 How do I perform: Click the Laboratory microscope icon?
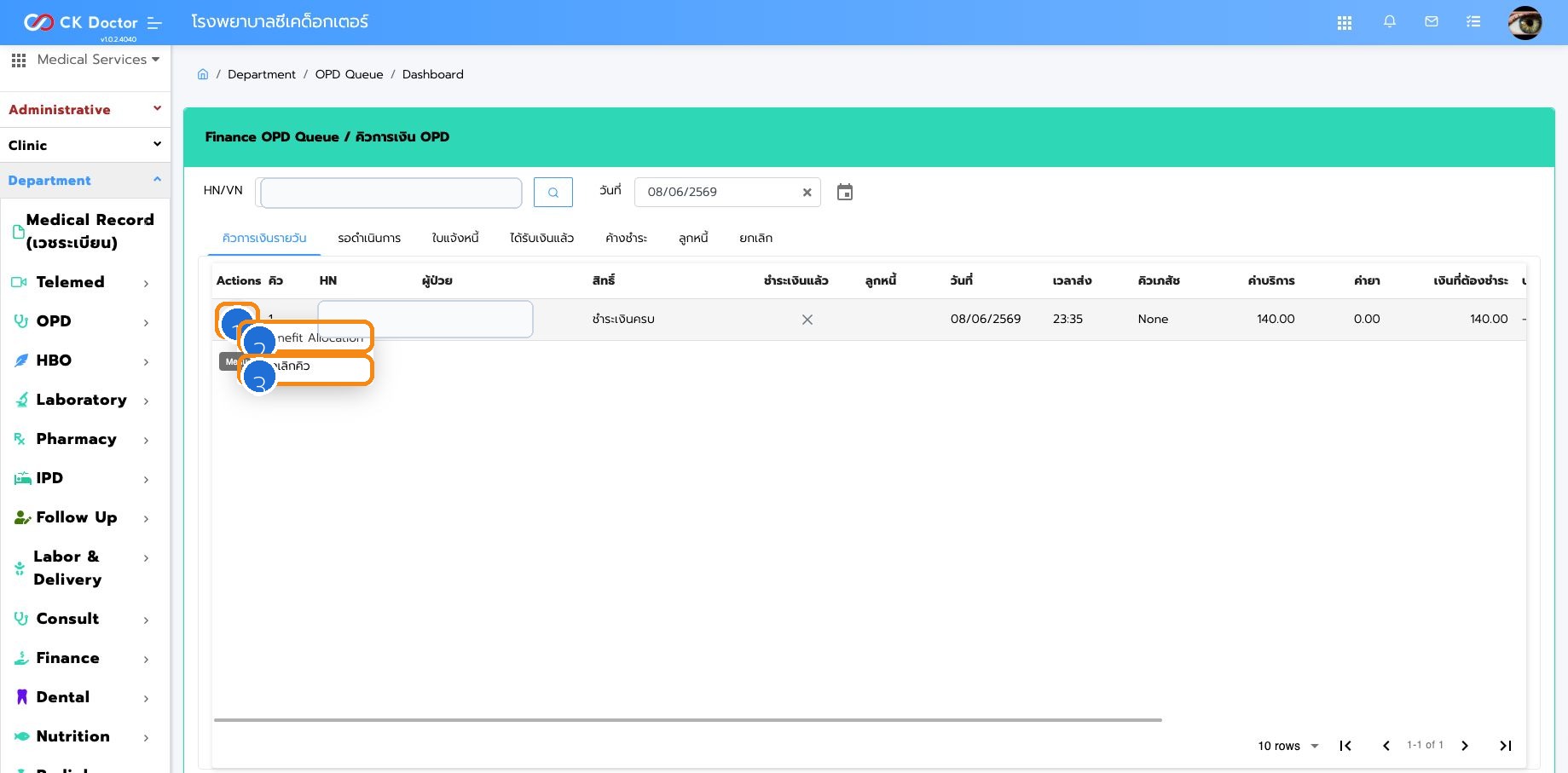point(21,400)
